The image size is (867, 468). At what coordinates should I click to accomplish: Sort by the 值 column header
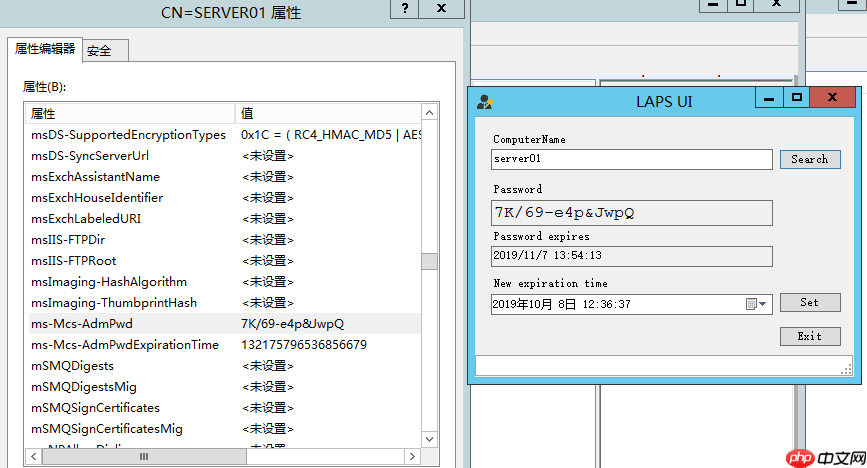[x=328, y=113]
